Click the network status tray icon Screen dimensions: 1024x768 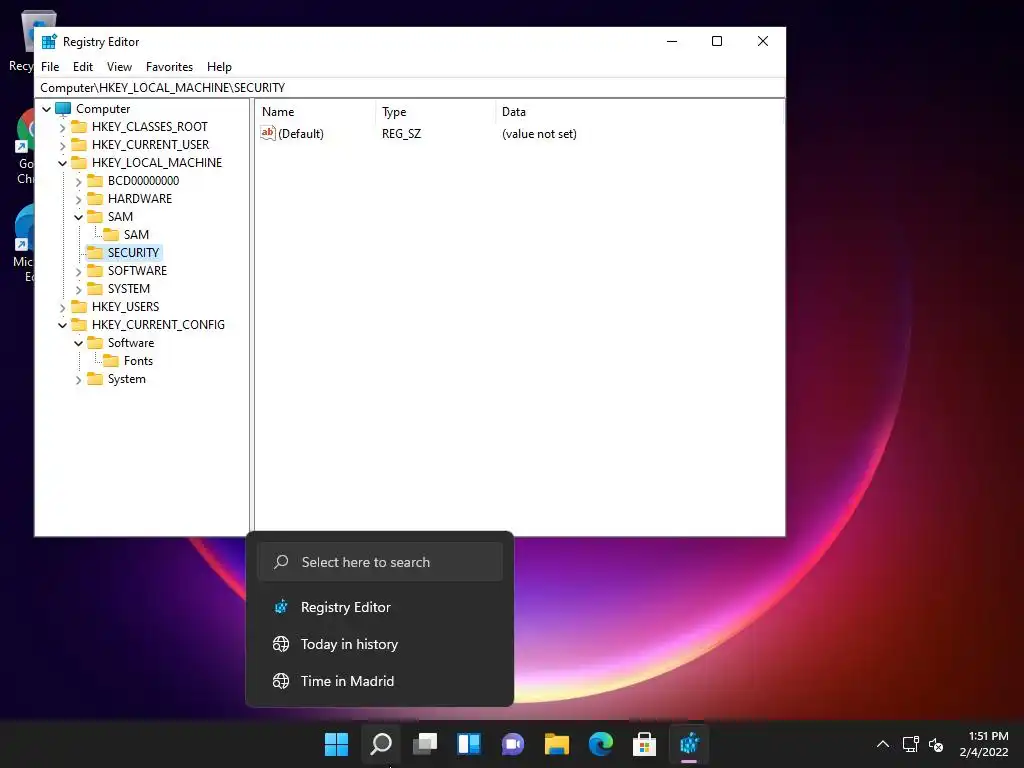pyautogui.click(x=910, y=744)
